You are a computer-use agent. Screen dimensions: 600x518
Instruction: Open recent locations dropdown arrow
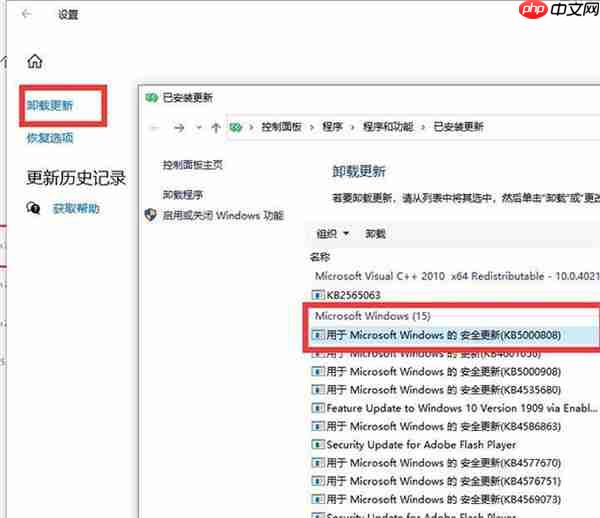(199, 127)
